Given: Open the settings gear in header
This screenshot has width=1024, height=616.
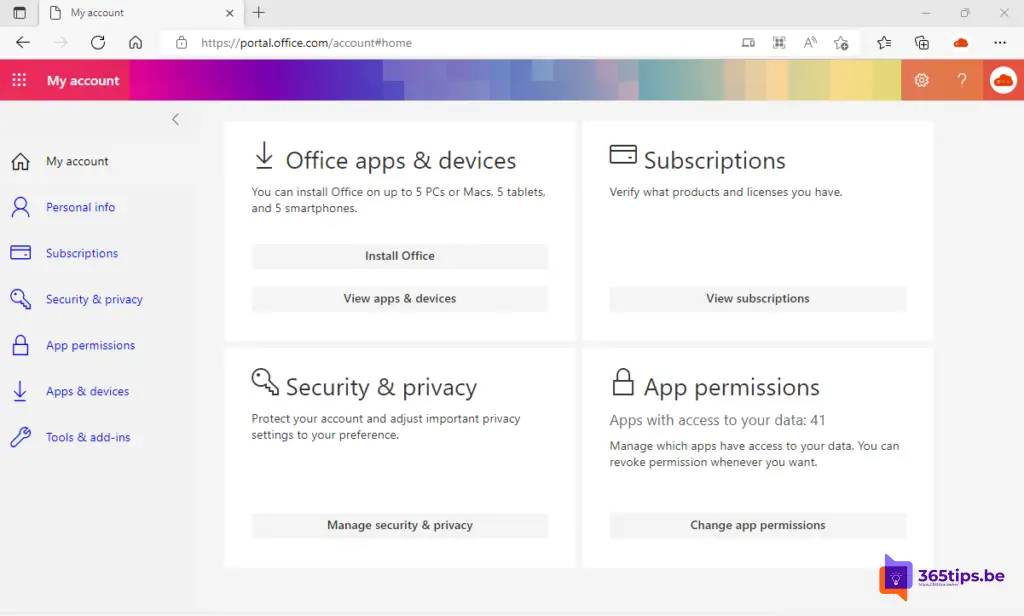Looking at the screenshot, I should click(x=921, y=80).
